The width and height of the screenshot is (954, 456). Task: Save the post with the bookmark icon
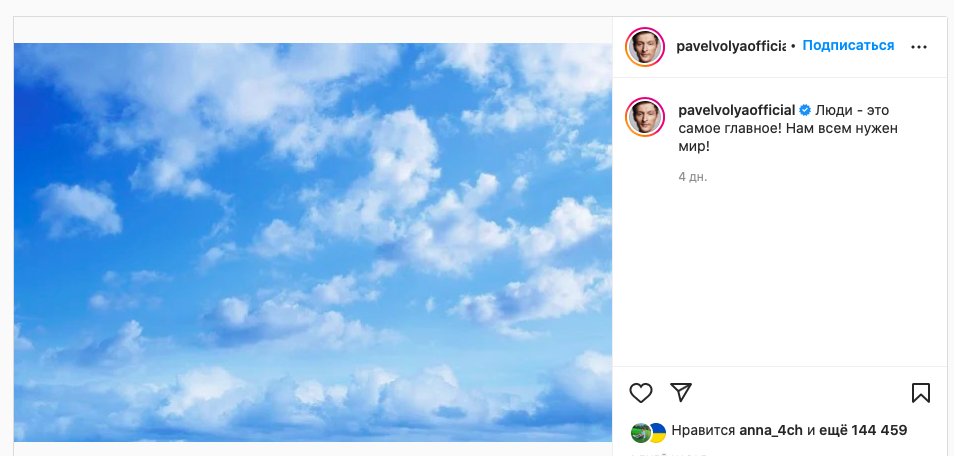point(921,392)
